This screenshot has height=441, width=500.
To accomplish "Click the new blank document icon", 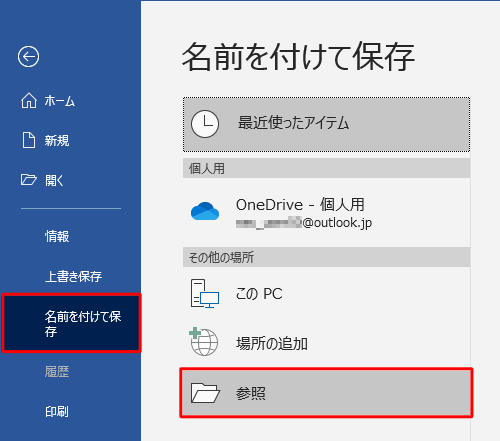I will click(29, 140).
